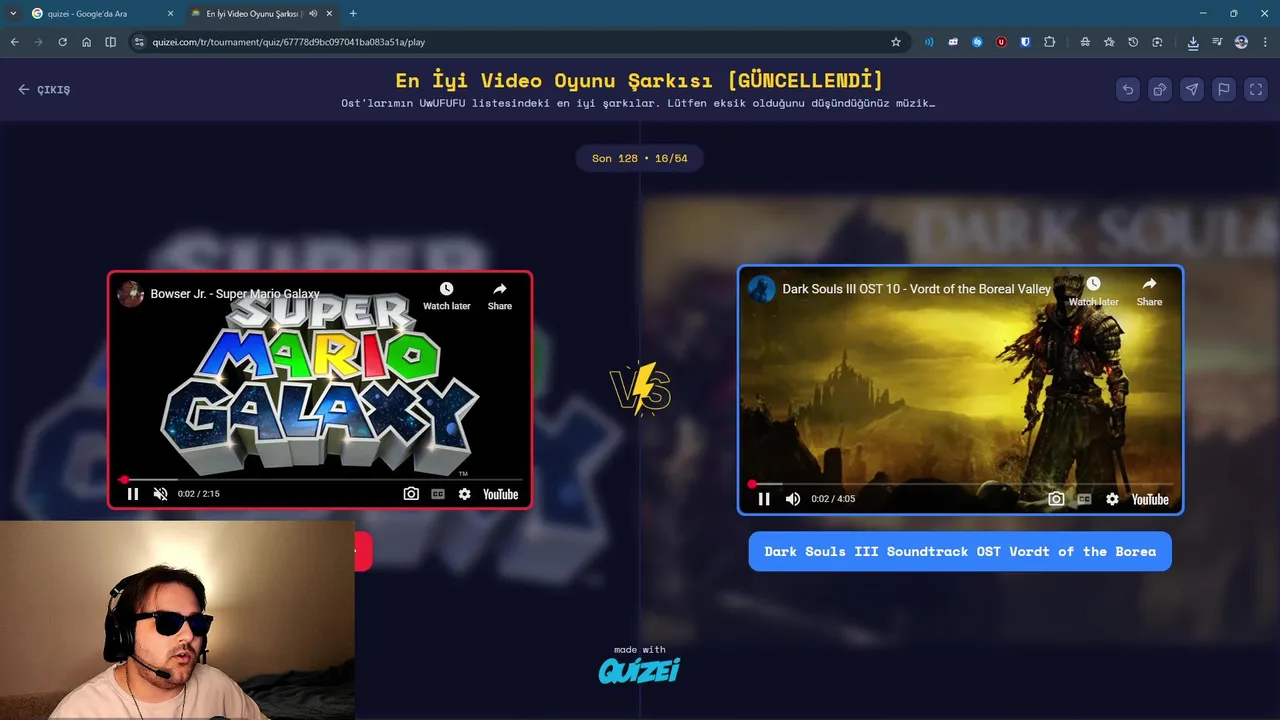This screenshot has width=1280, height=720.
Task: View site information for quizei.com
Action: (x=139, y=42)
